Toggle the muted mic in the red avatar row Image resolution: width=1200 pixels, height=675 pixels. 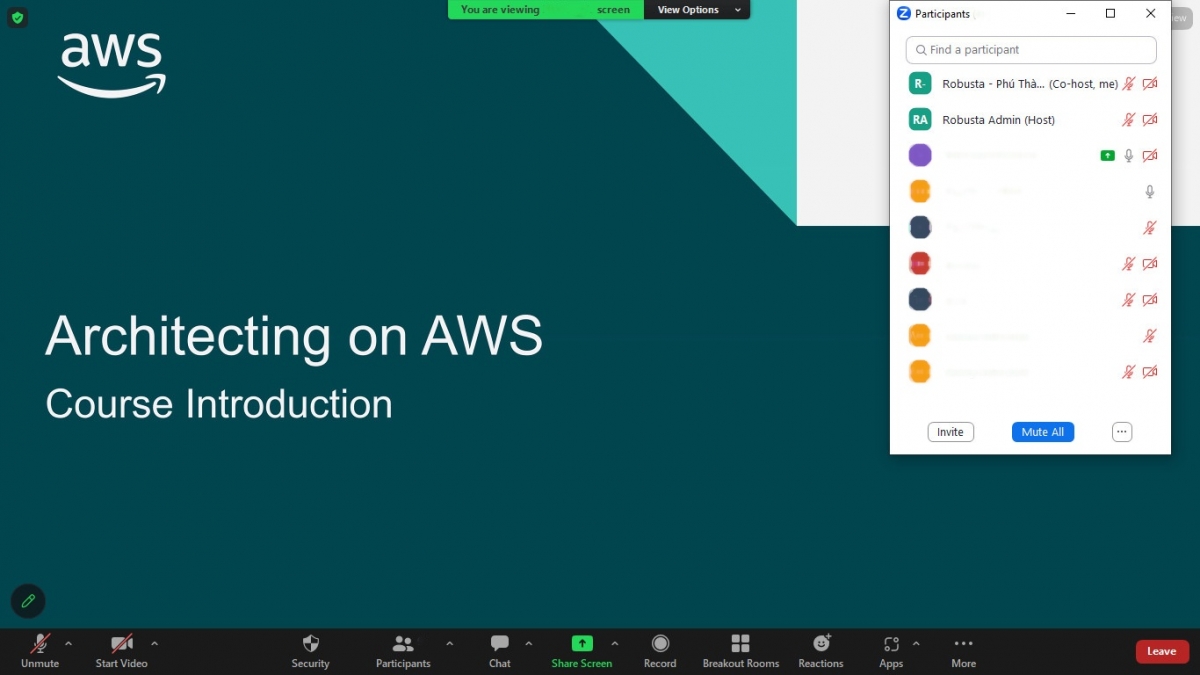tap(1129, 263)
